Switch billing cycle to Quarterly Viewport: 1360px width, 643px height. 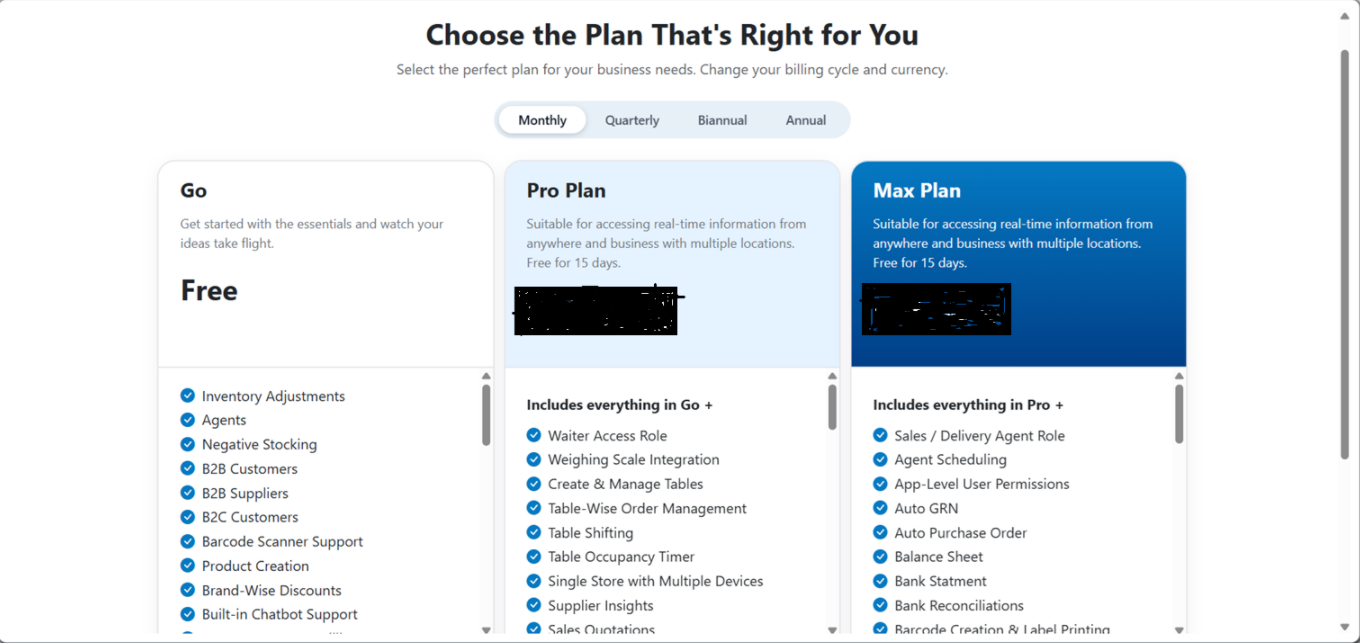632,120
